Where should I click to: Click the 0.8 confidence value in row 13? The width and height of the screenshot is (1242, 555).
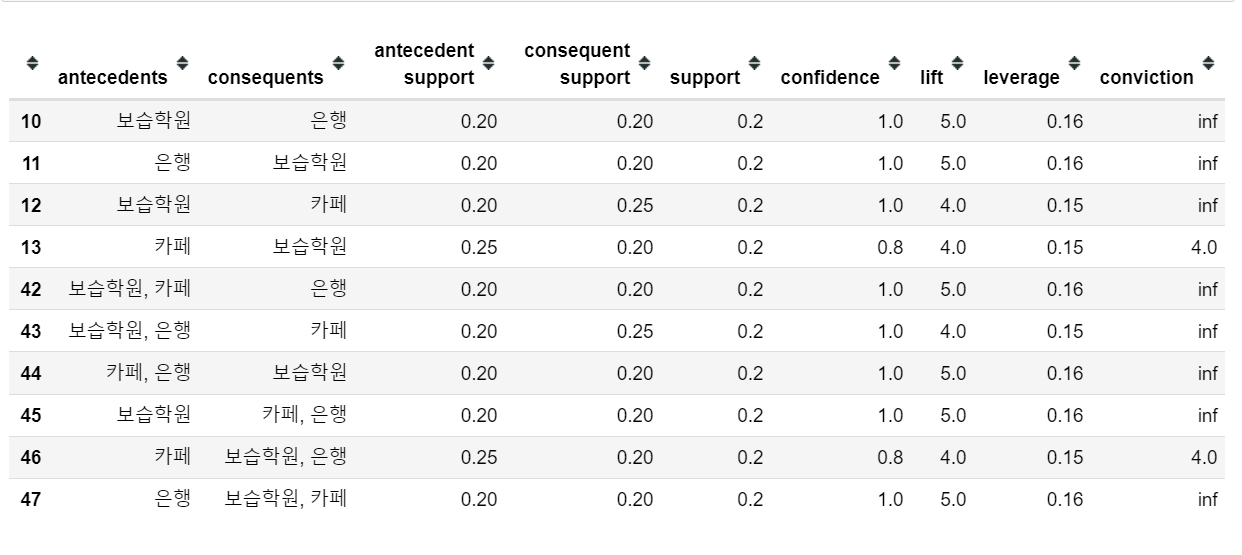890,247
